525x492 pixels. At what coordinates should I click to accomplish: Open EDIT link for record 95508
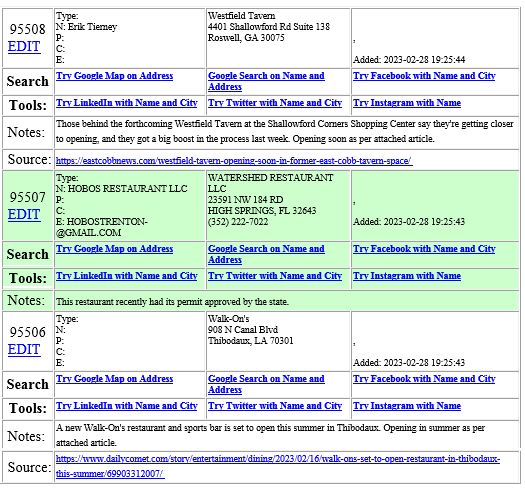click(x=24, y=47)
